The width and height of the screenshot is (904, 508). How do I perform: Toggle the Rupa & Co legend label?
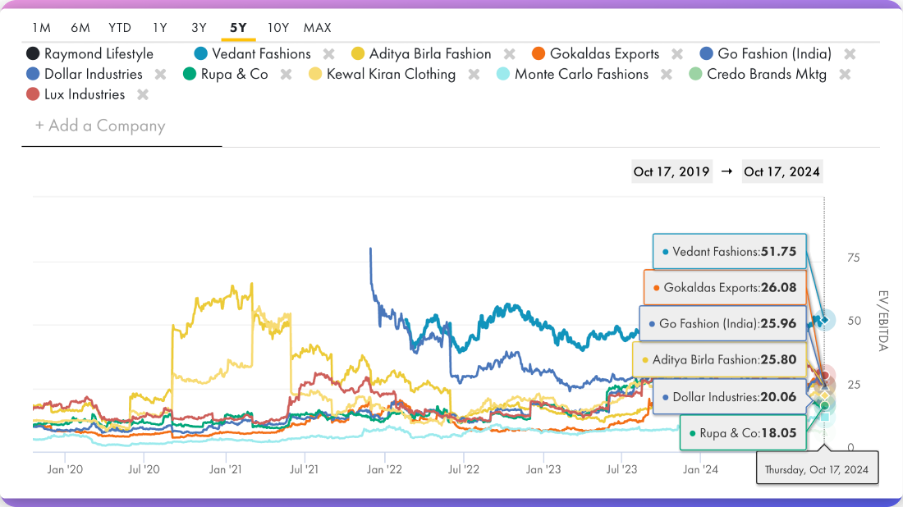[235, 74]
